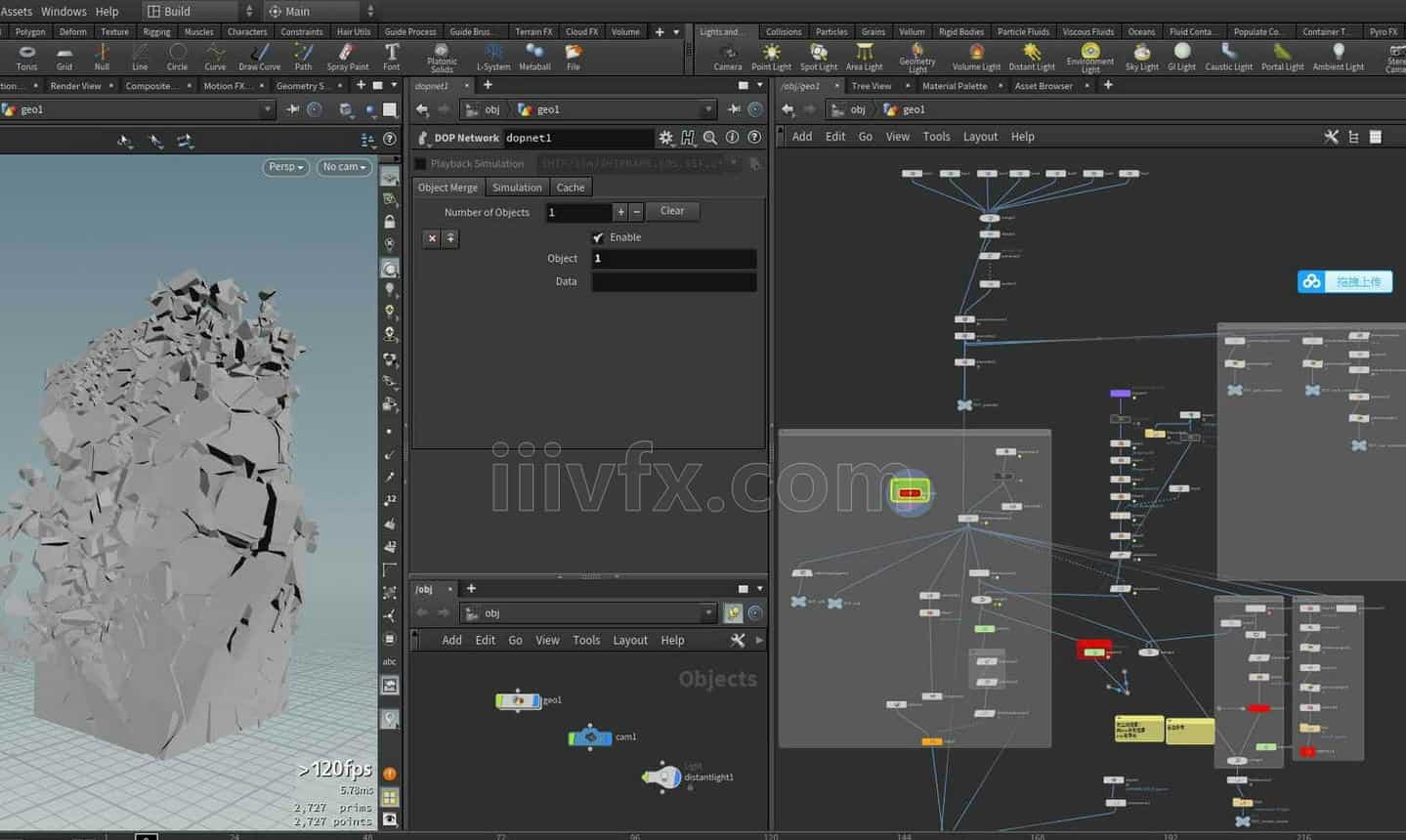The height and width of the screenshot is (840, 1406).
Task: Open the Main radial menu dropdown
Action: [320, 11]
